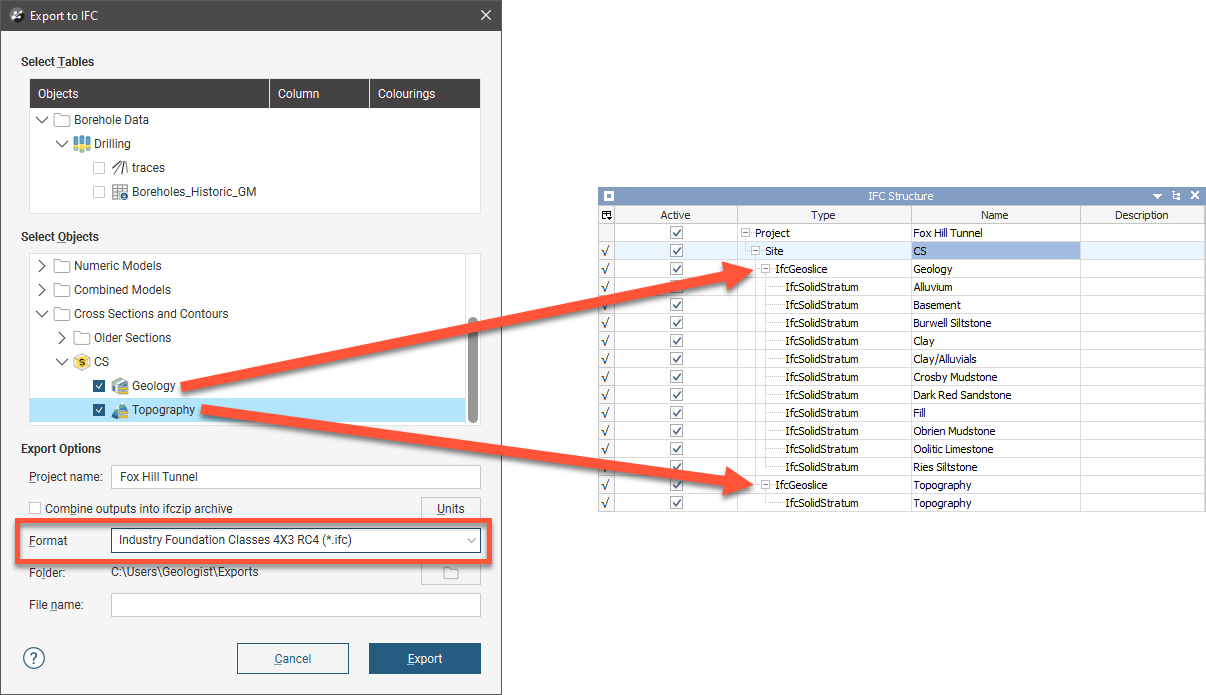1206x695 pixels.
Task: Click the IFC Structure column chooser icon
Action: click(607, 215)
